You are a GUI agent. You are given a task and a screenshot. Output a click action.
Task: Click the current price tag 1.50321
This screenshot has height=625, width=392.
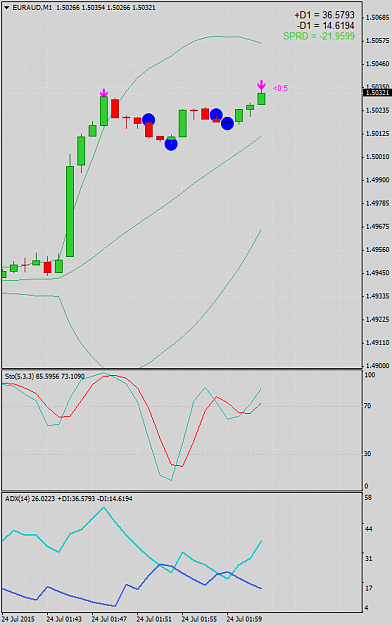click(377, 92)
